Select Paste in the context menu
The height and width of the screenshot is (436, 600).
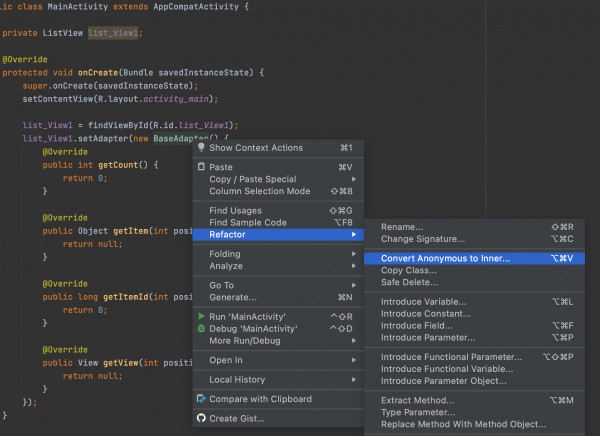click(278, 167)
